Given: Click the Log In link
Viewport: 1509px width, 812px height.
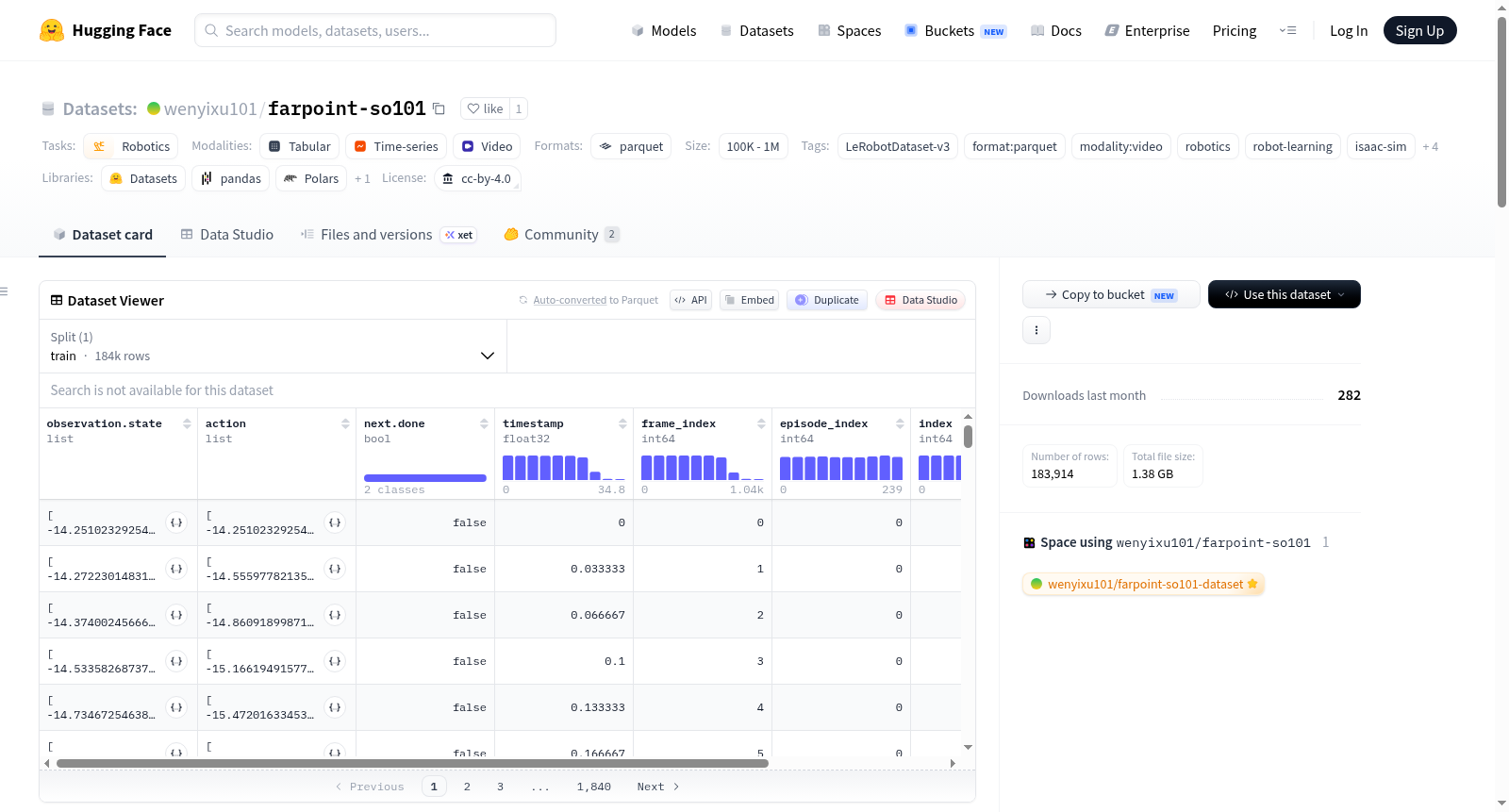Looking at the screenshot, I should tap(1349, 30).
